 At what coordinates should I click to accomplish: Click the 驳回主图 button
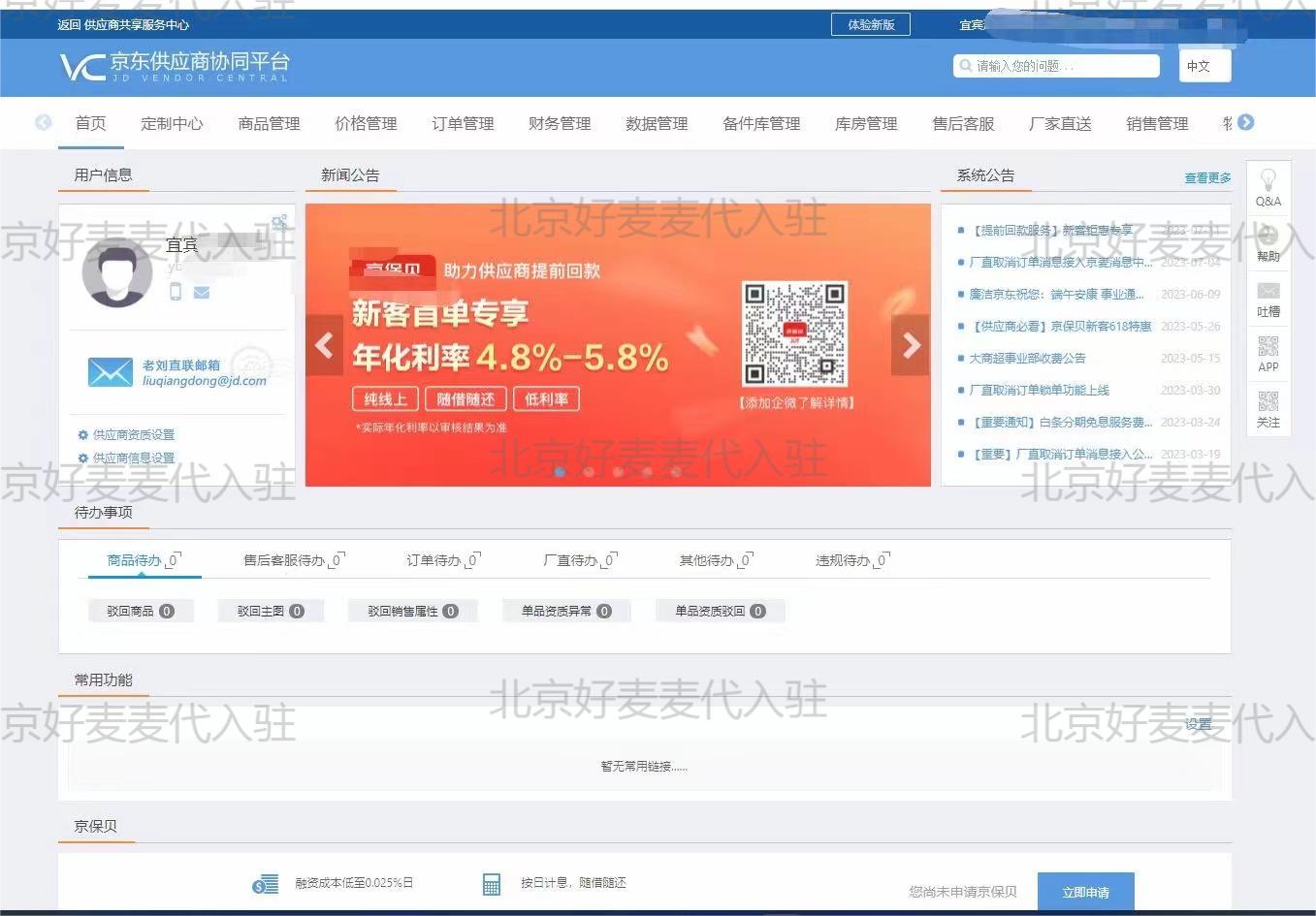click(271, 611)
